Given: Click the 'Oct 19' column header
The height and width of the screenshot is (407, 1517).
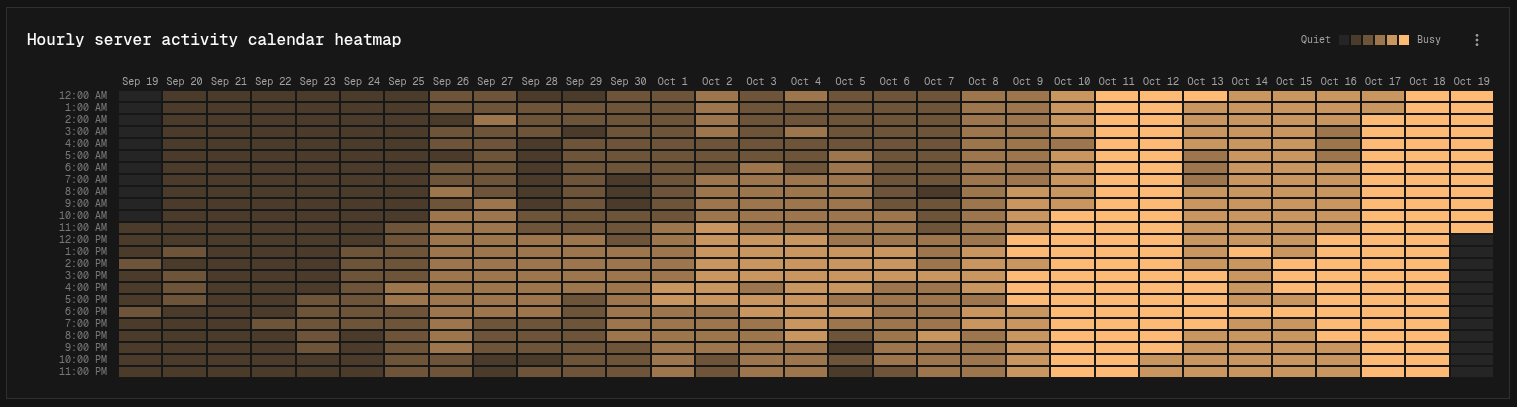Looking at the screenshot, I should point(1472,82).
